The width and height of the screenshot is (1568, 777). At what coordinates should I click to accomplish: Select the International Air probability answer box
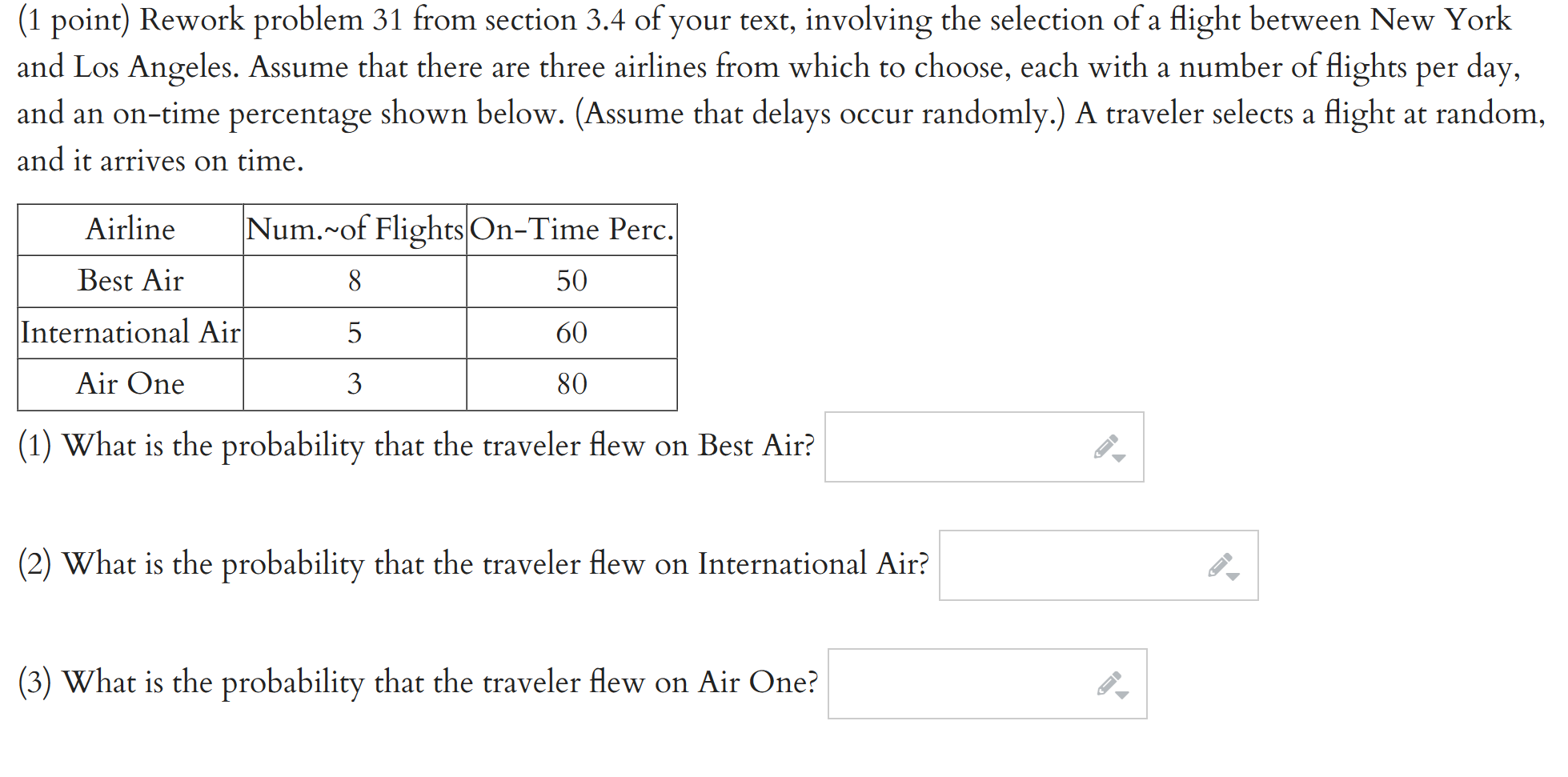pyautogui.click(x=1057, y=565)
